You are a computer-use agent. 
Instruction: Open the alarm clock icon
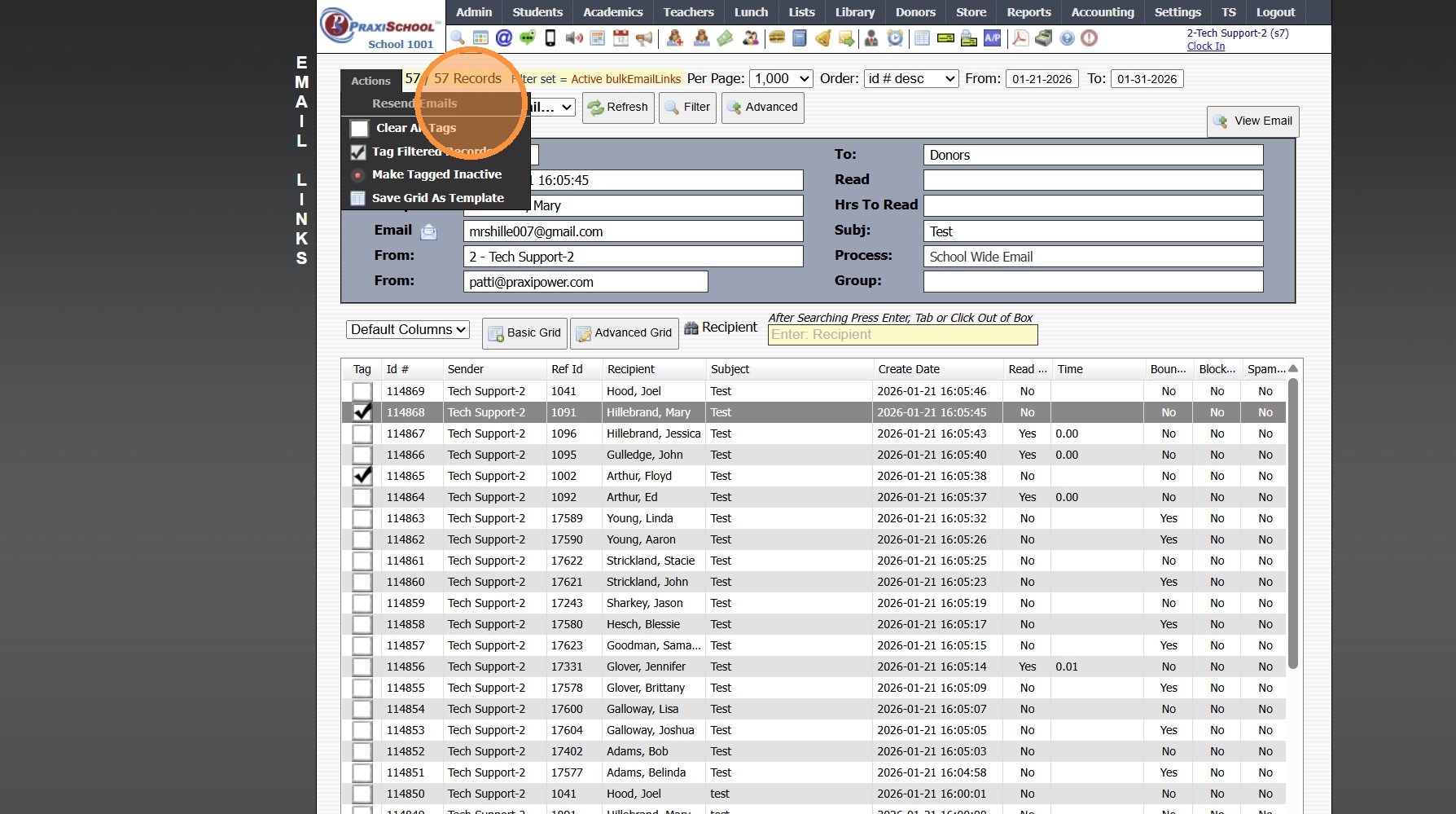click(895, 38)
